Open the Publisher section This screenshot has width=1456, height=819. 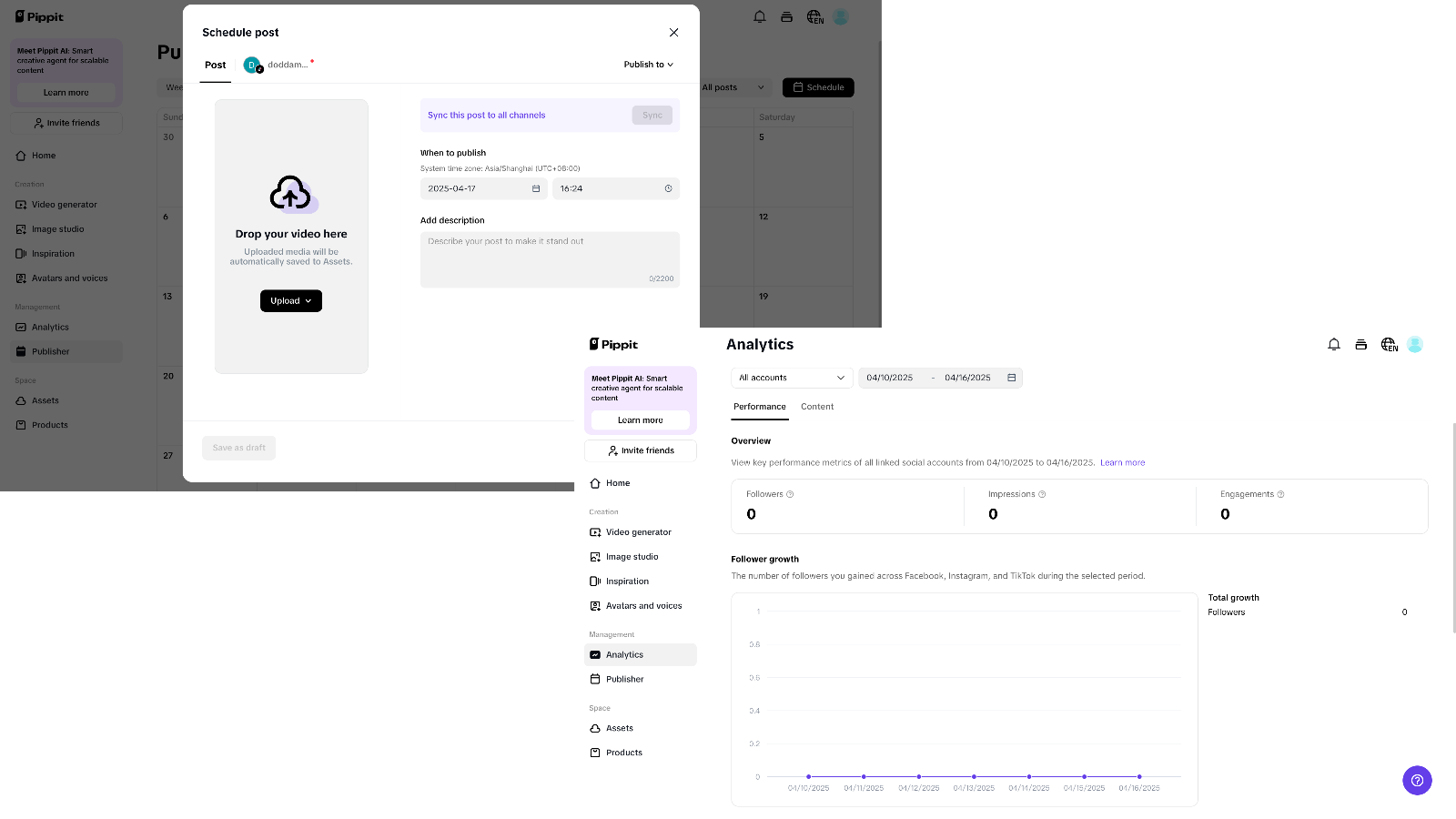[623, 679]
